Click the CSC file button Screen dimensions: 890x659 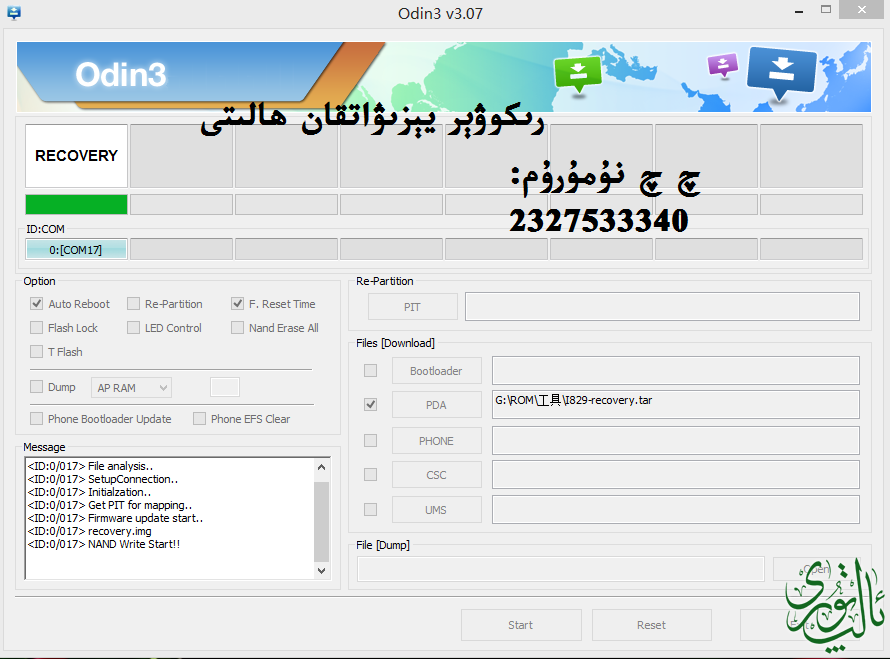436,475
